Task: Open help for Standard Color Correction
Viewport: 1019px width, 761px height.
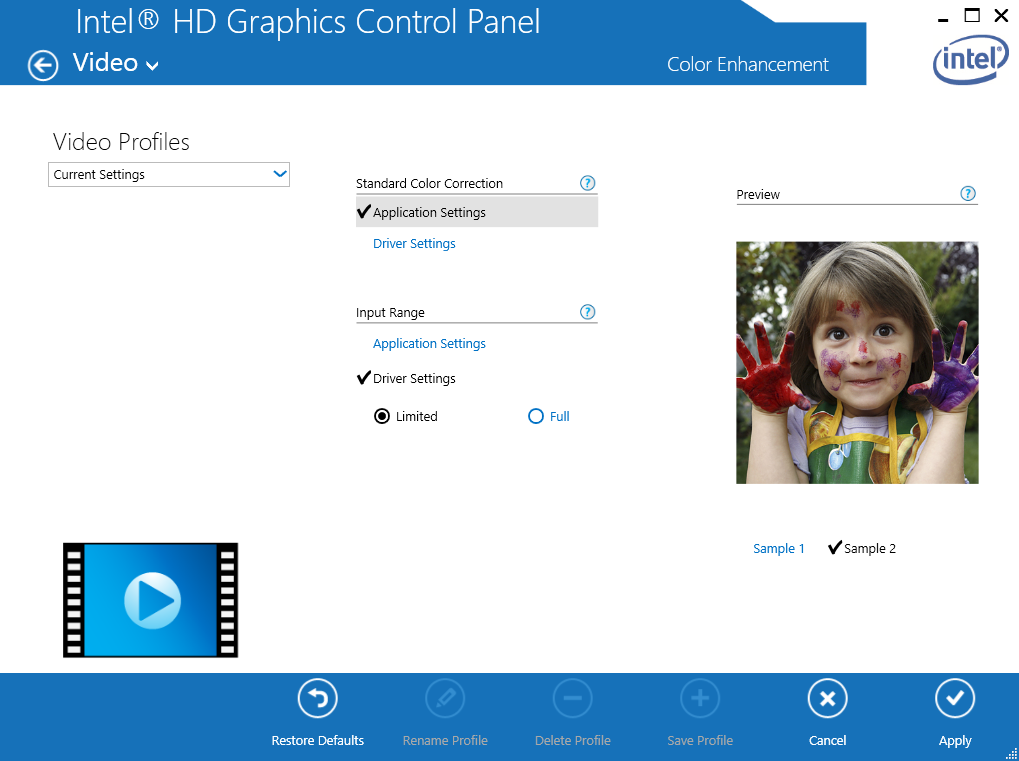Action: pos(587,183)
